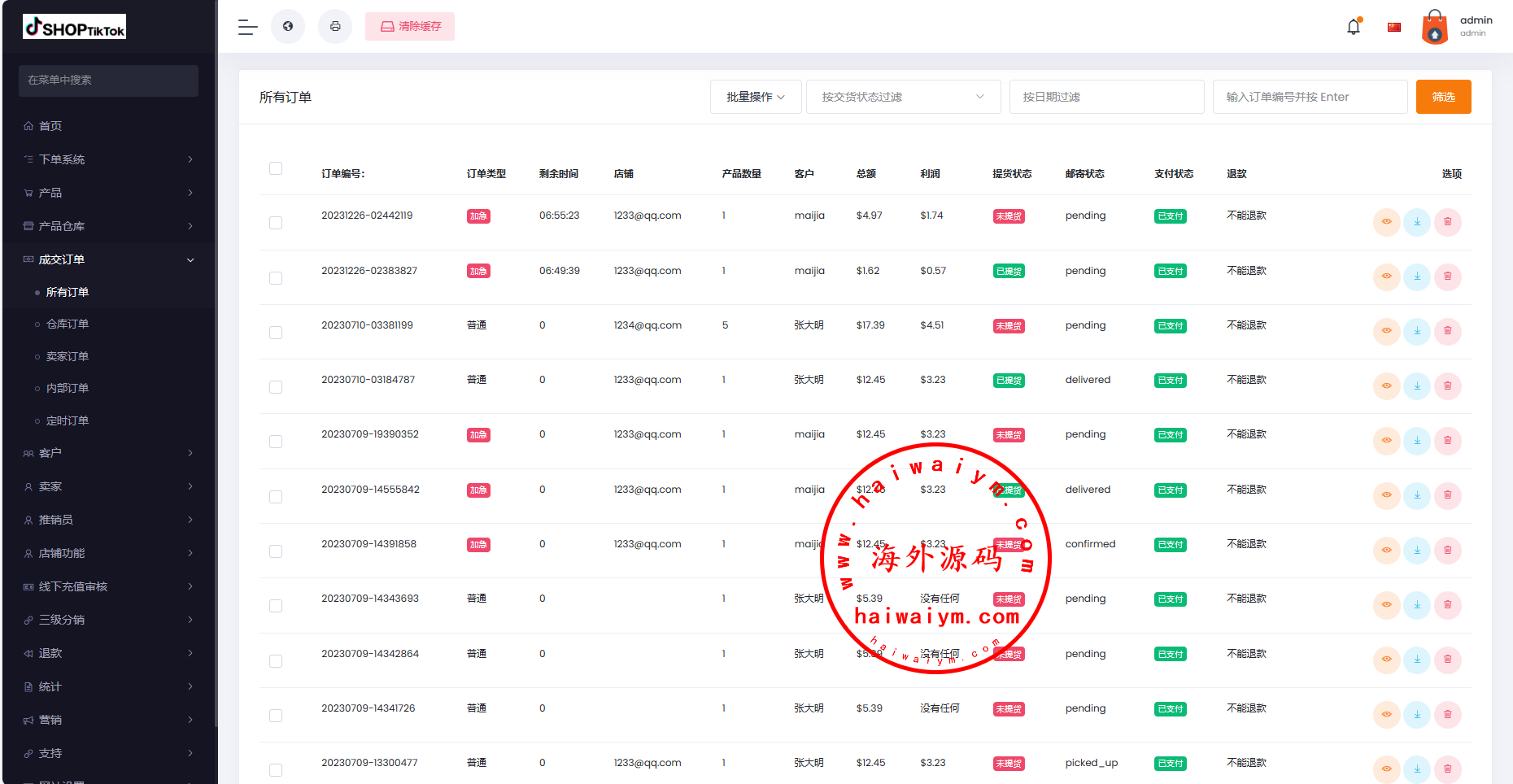Click the orange 筛选 filter button
The image size is (1513, 784).
click(1443, 97)
